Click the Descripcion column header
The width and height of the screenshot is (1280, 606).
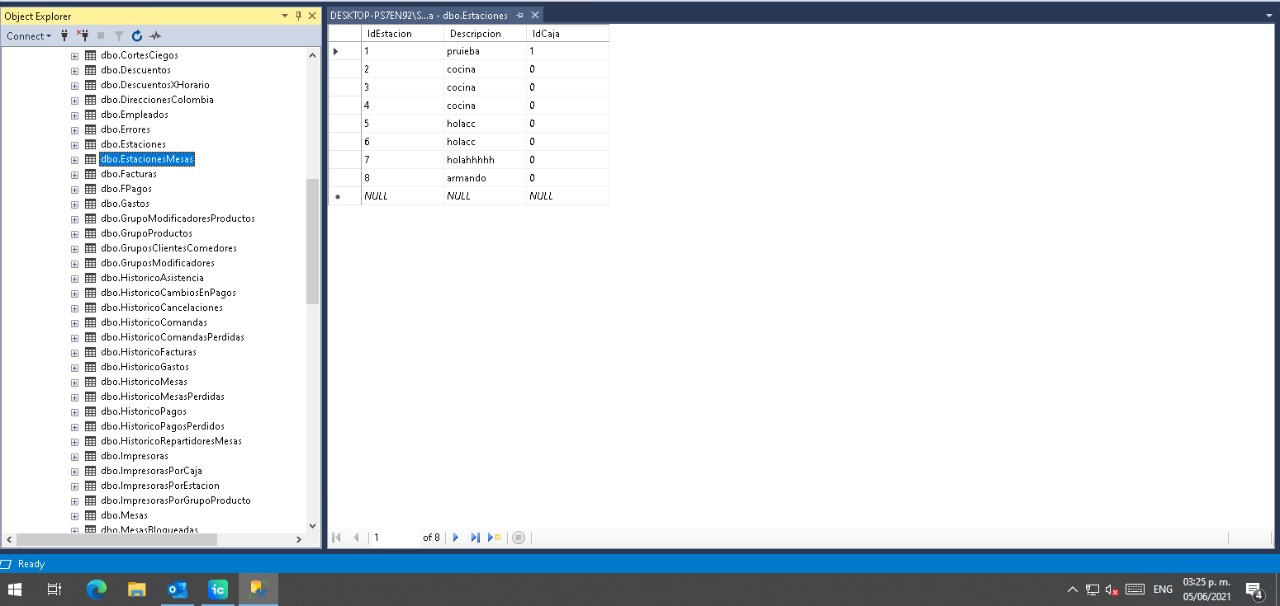coord(484,33)
